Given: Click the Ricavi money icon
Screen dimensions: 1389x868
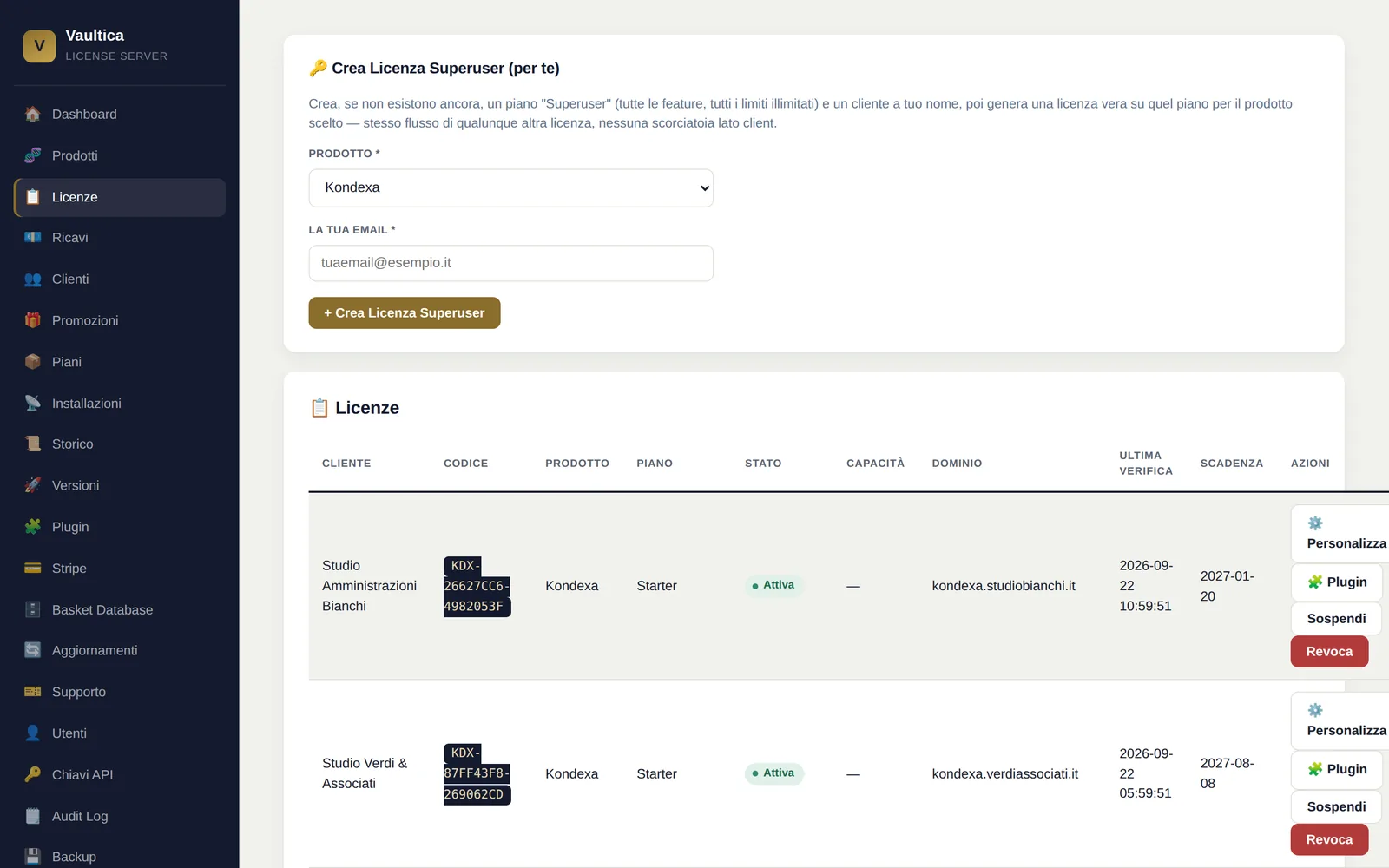Looking at the screenshot, I should pyautogui.click(x=33, y=238).
